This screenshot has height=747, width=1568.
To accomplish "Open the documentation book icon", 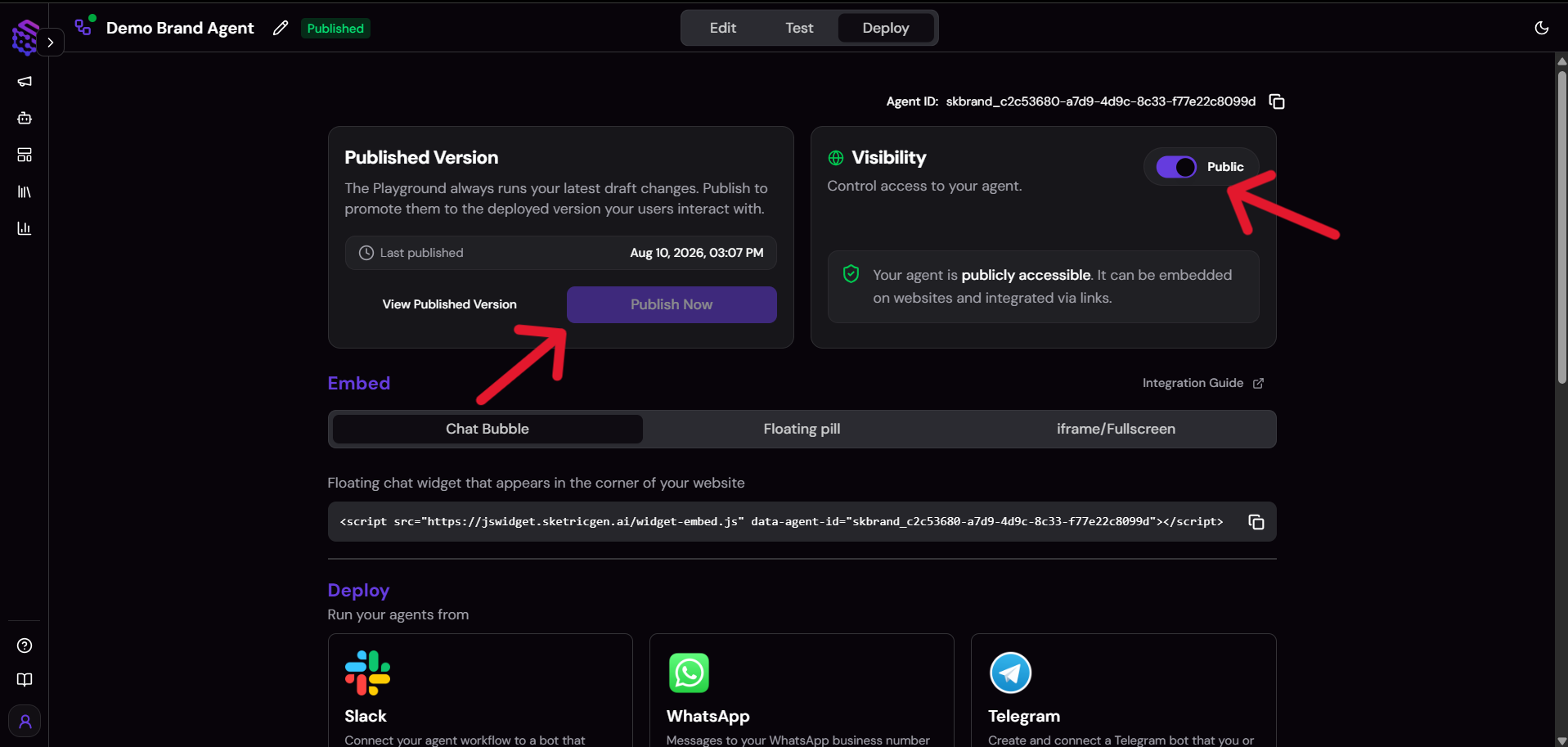I will coord(25,680).
